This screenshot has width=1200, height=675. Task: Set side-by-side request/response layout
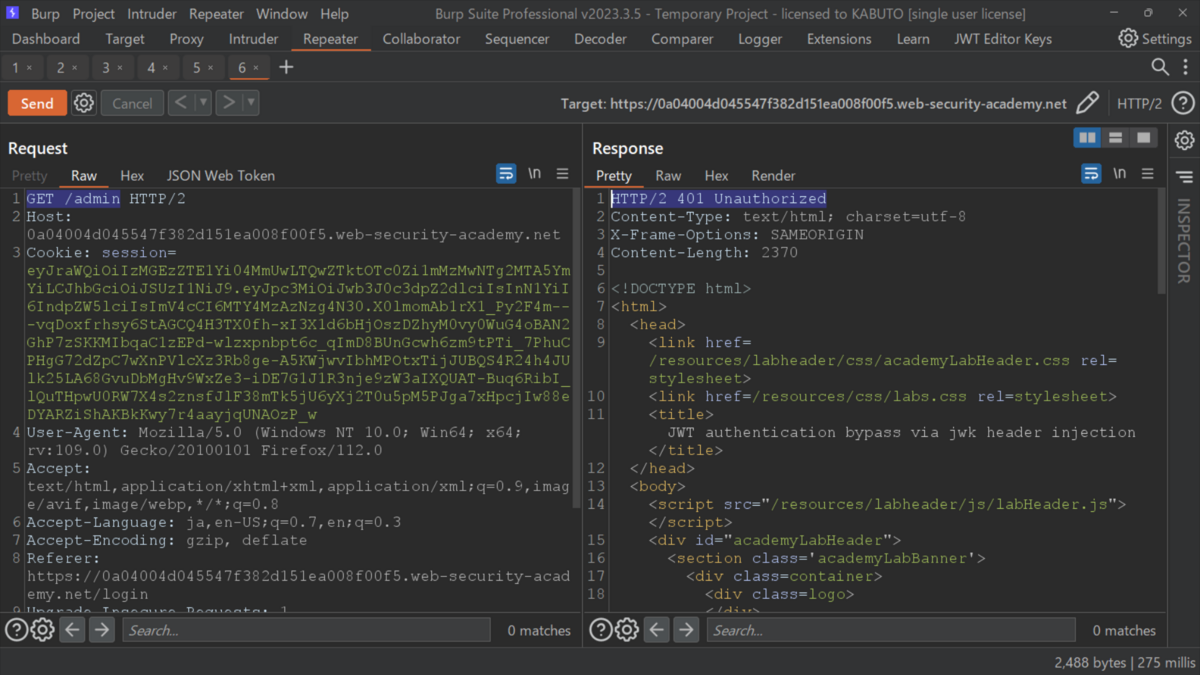(1087, 138)
